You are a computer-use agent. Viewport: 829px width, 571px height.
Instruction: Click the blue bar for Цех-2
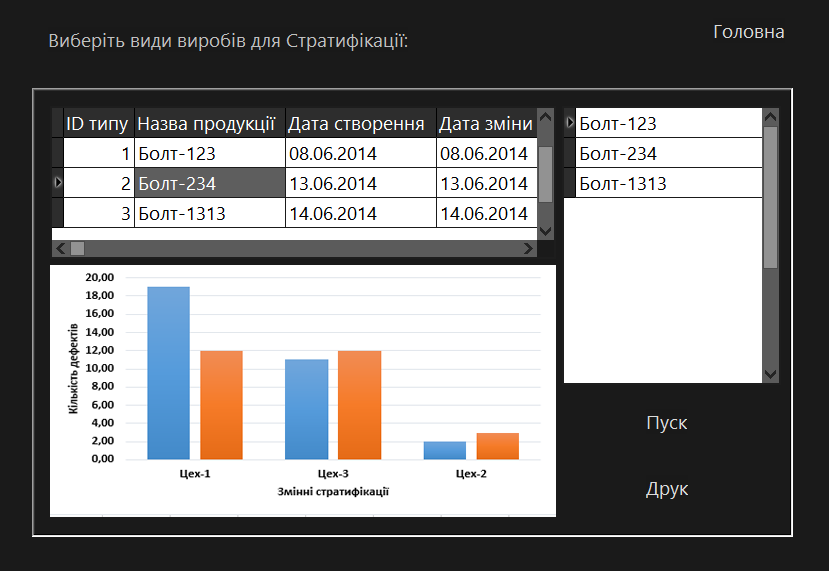tap(445, 450)
